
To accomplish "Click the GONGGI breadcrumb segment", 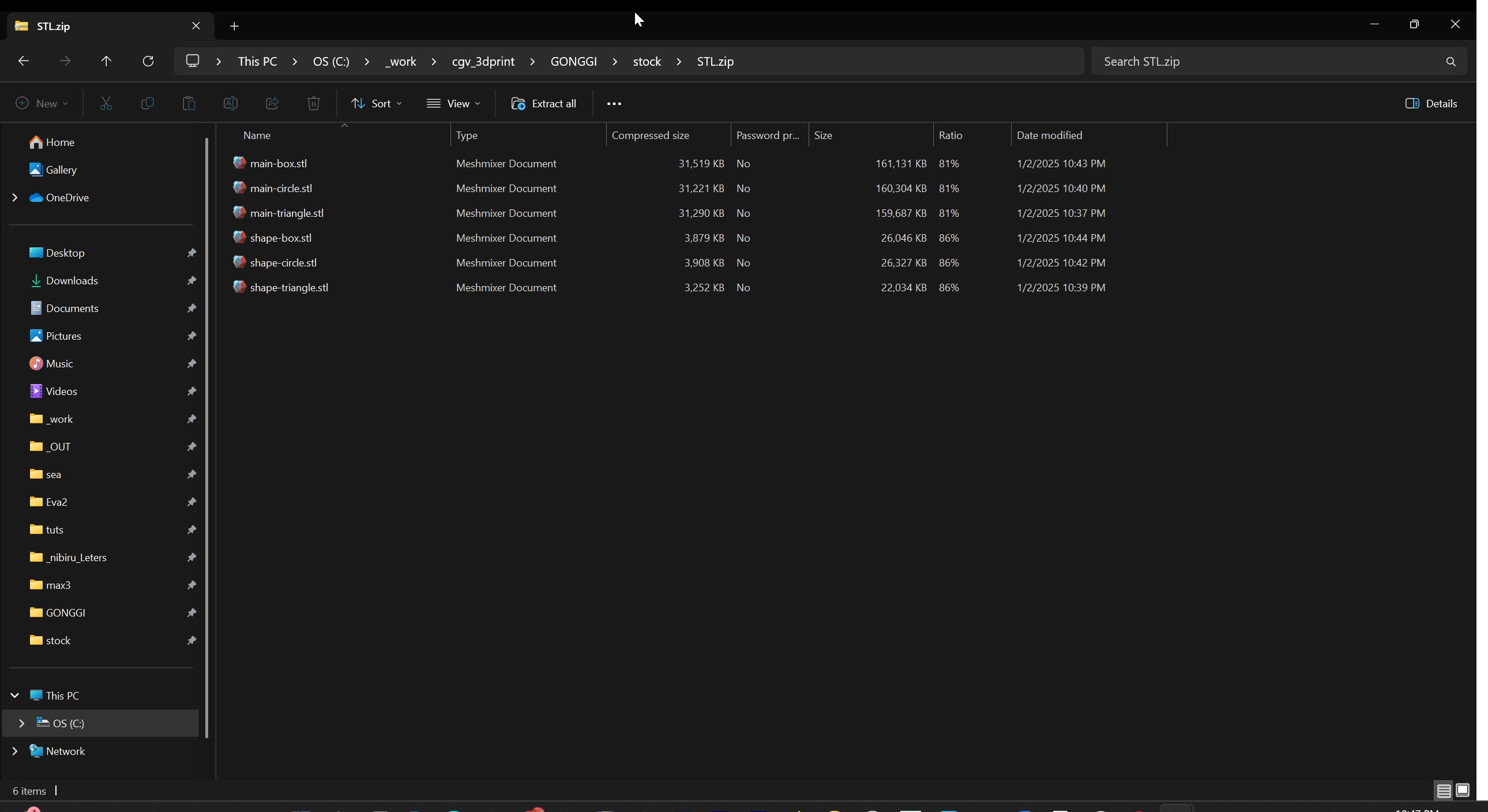I will [x=573, y=61].
